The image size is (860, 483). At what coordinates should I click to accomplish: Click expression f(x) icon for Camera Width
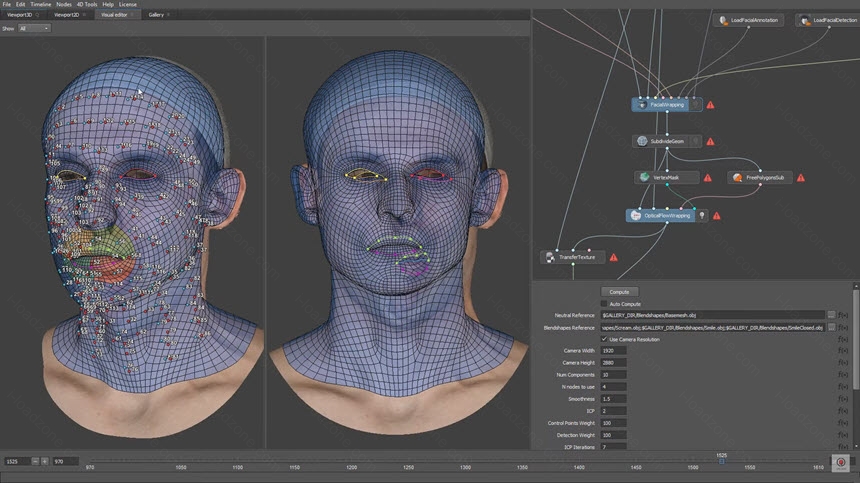pos(843,350)
